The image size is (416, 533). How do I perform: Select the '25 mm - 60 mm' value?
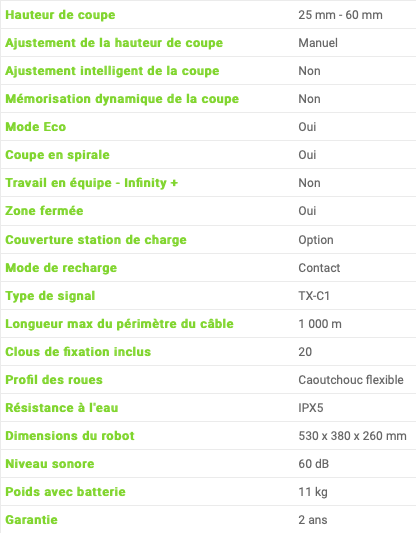point(340,15)
